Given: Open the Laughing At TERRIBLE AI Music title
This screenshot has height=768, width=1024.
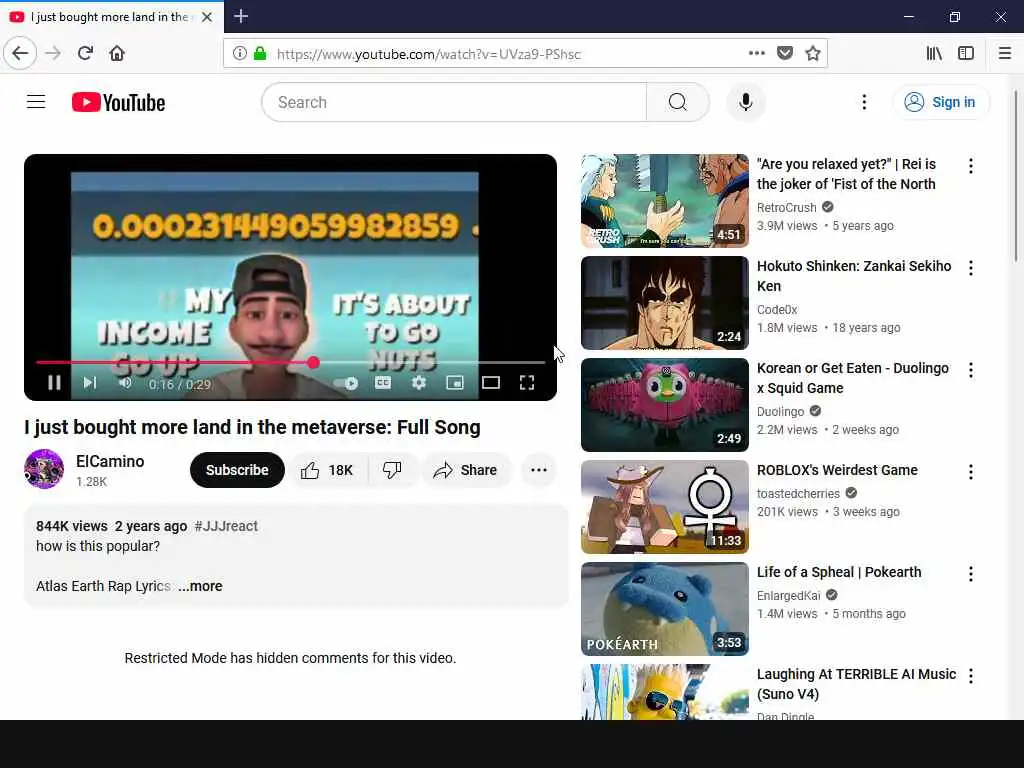Looking at the screenshot, I should (856, 684).
